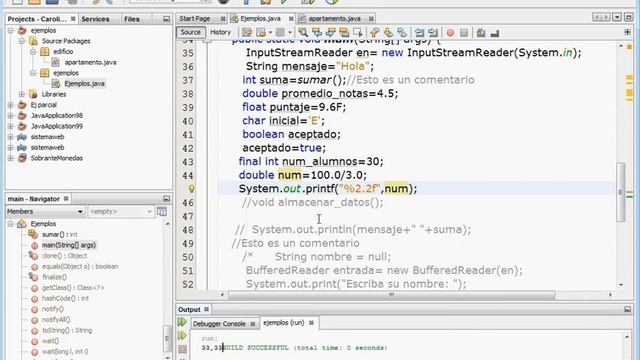The height and width of the screenshot is (360, 640).
Task: Click the Uncomment lines icon
Action: (x=495, y=33)
